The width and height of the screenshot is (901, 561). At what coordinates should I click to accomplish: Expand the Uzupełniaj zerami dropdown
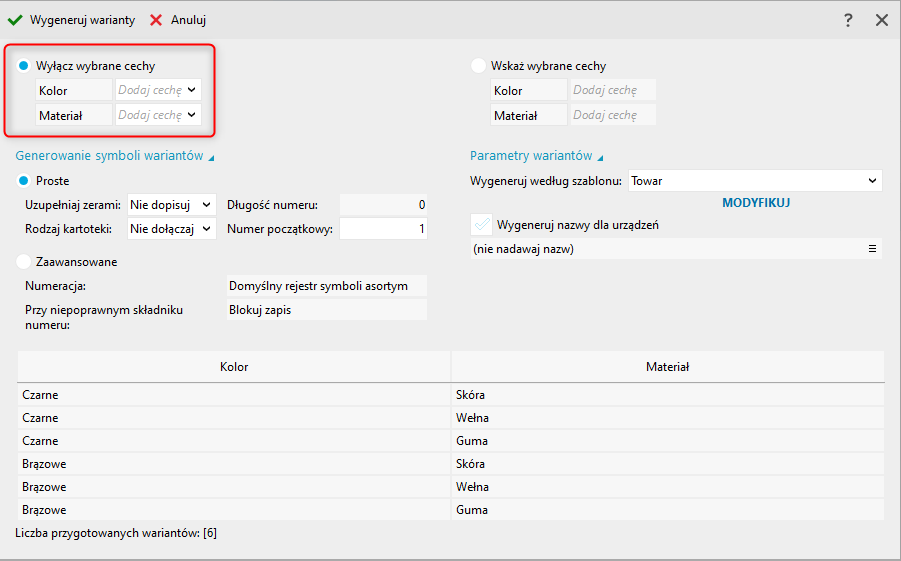[207, 205]
